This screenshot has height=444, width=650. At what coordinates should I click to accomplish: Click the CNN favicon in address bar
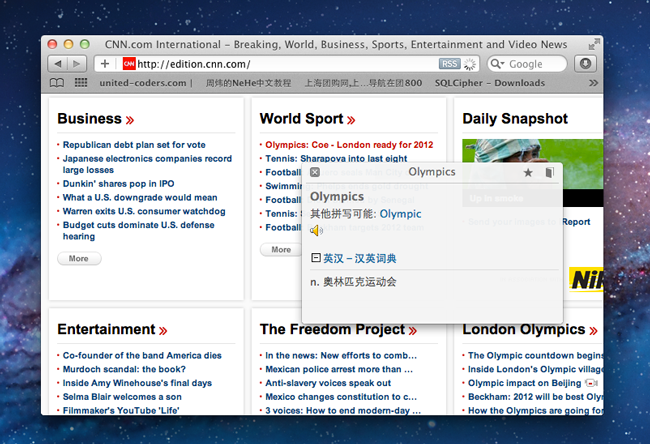click(x=129, y=64)
